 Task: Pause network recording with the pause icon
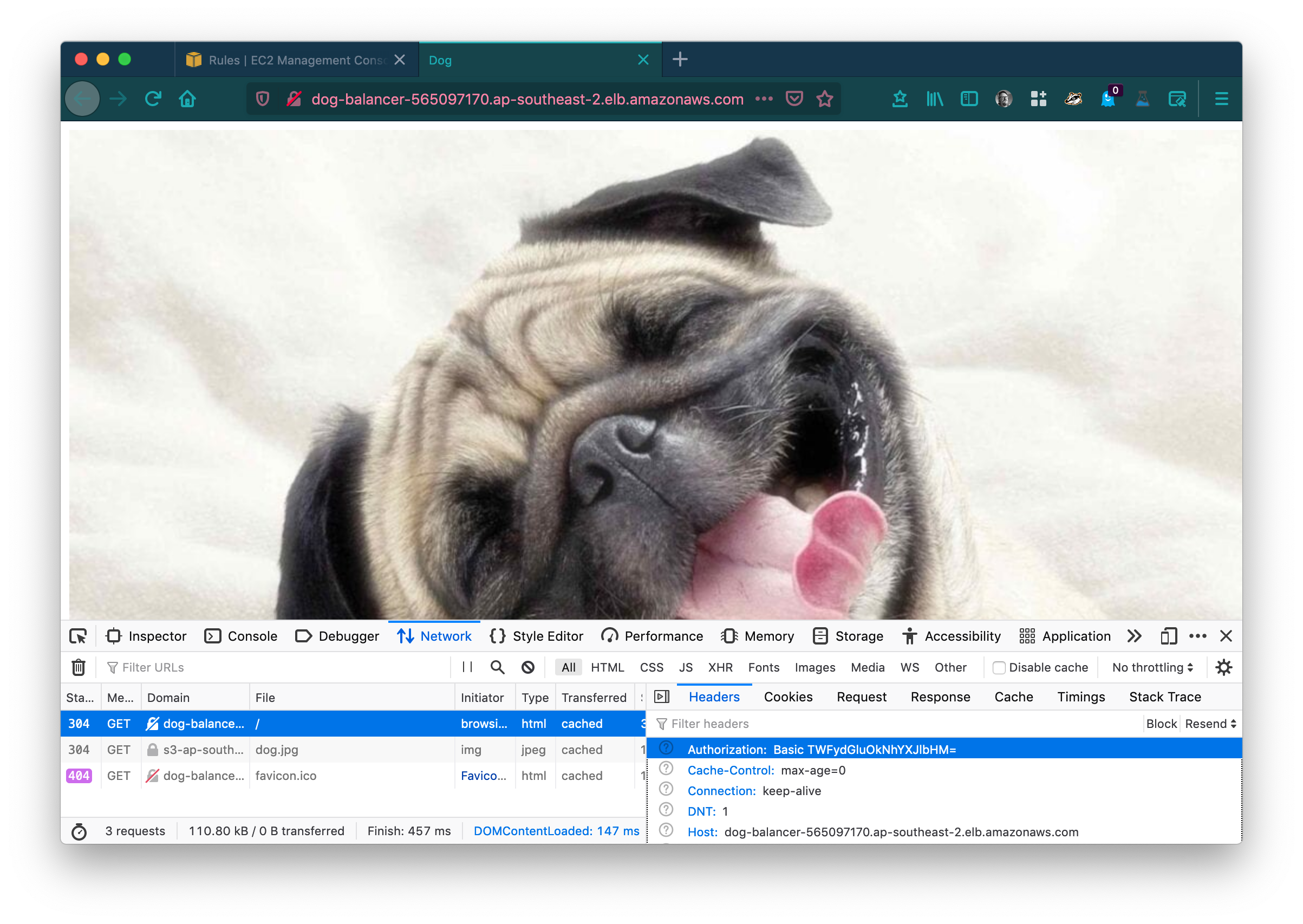(467, 667)
